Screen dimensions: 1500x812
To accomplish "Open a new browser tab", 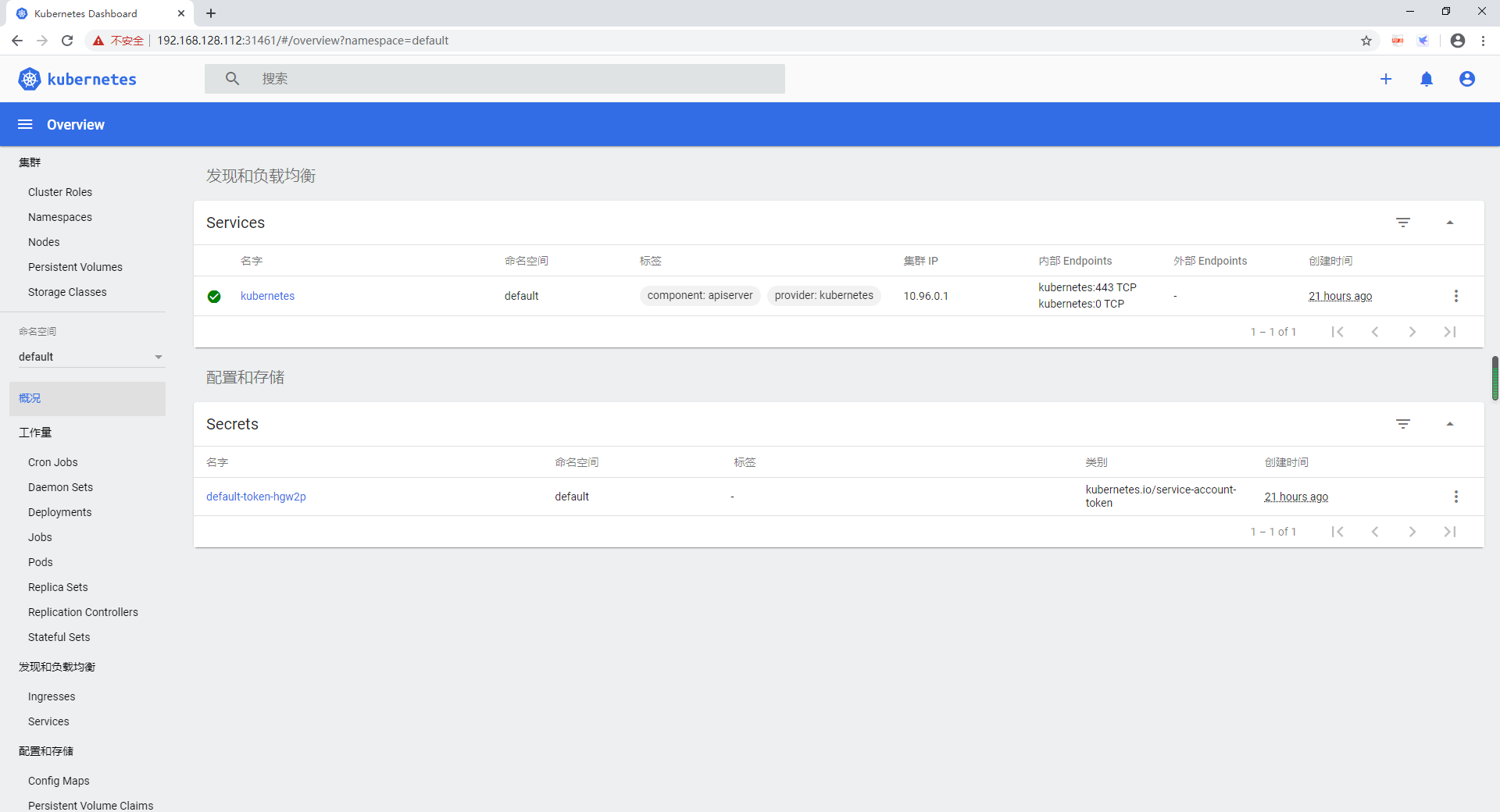I will (211, 13).
